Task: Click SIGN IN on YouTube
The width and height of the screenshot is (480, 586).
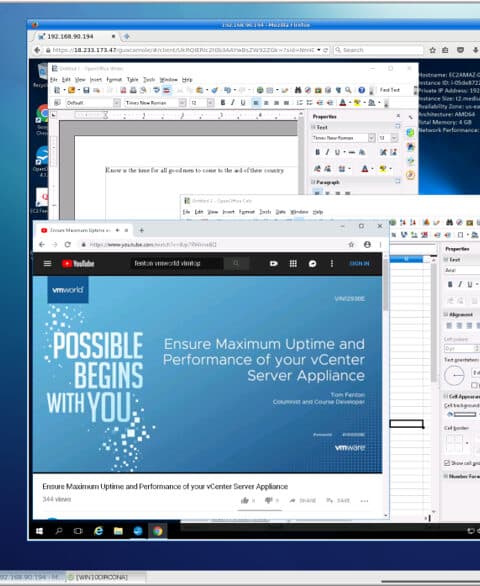Action: pos(359,263)
